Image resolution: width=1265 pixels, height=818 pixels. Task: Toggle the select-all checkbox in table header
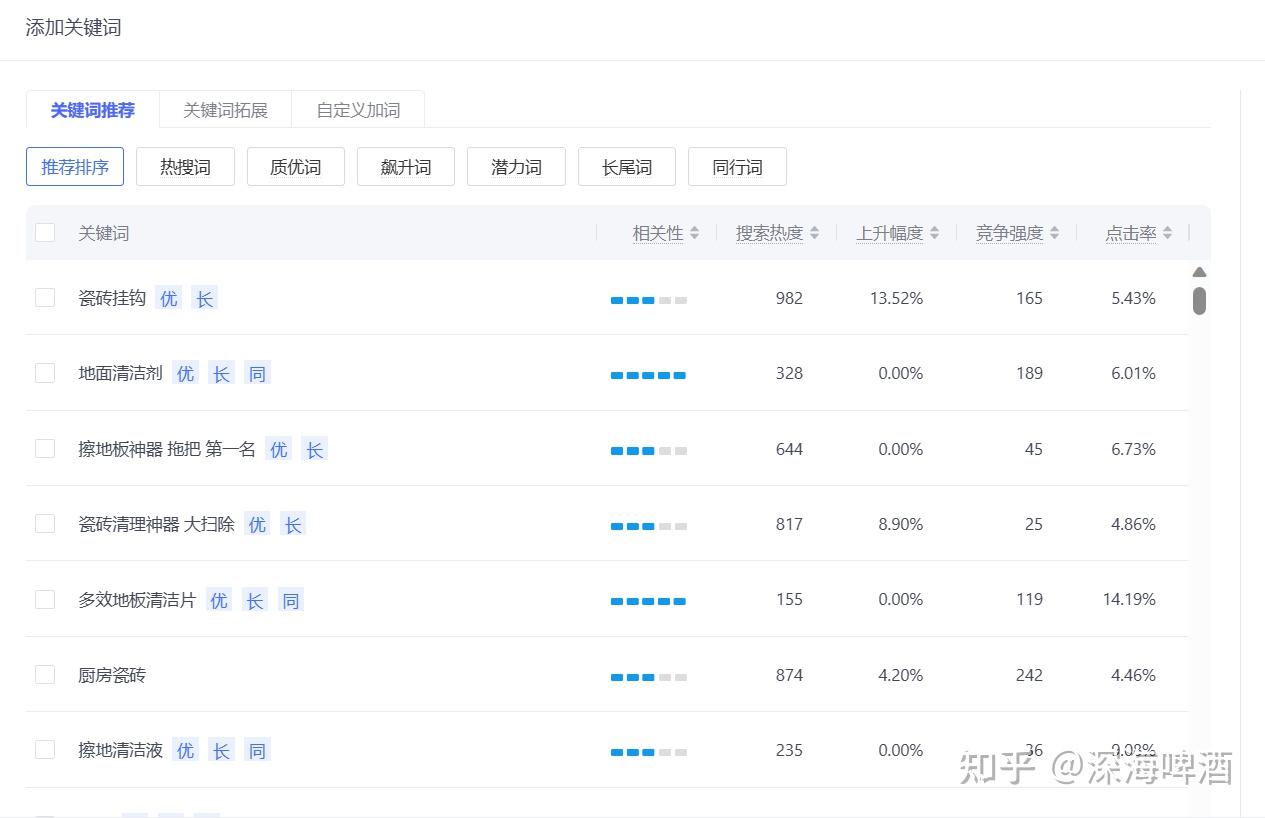pos(45,232)
